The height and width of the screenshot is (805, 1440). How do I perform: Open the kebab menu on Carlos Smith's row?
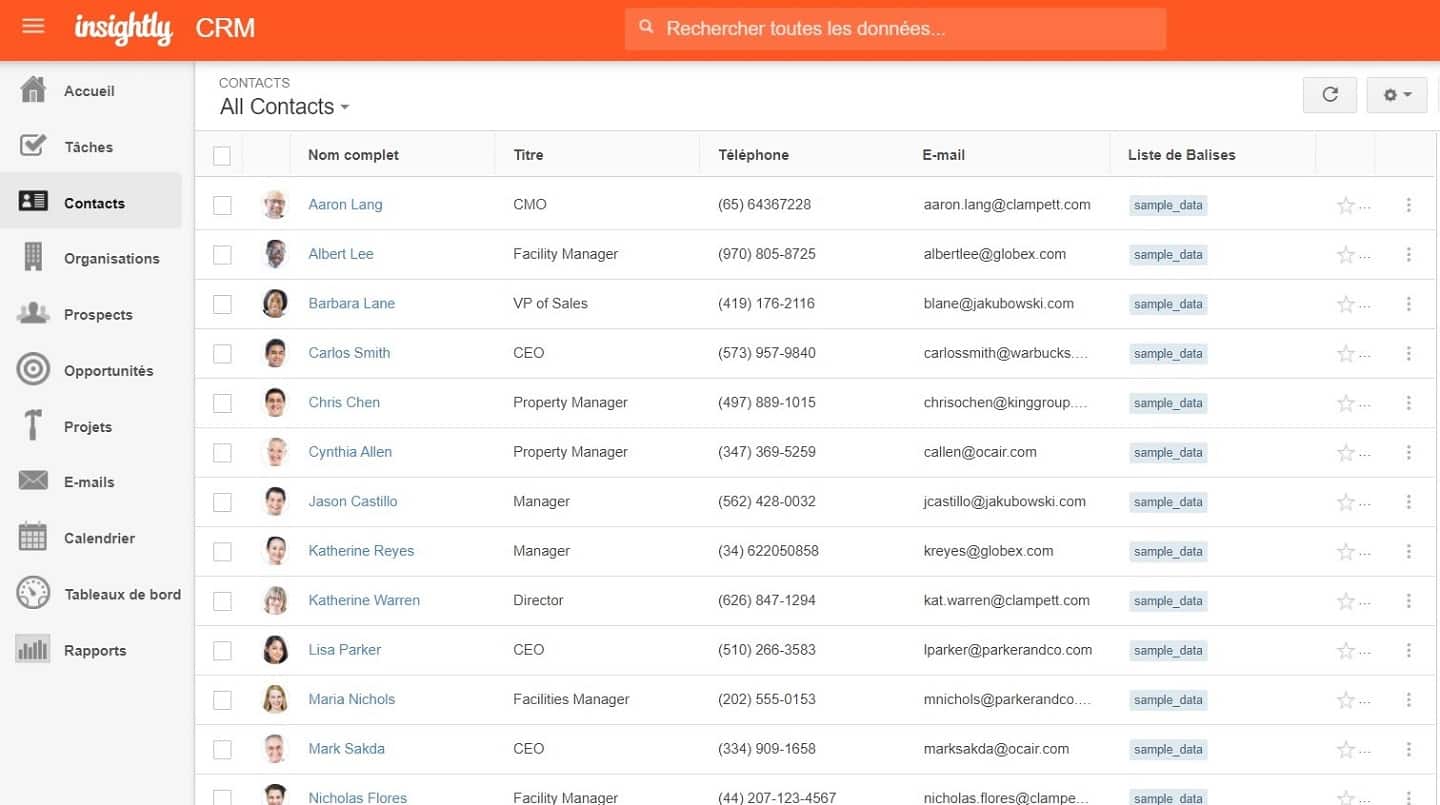click(x=1408, y=353)
